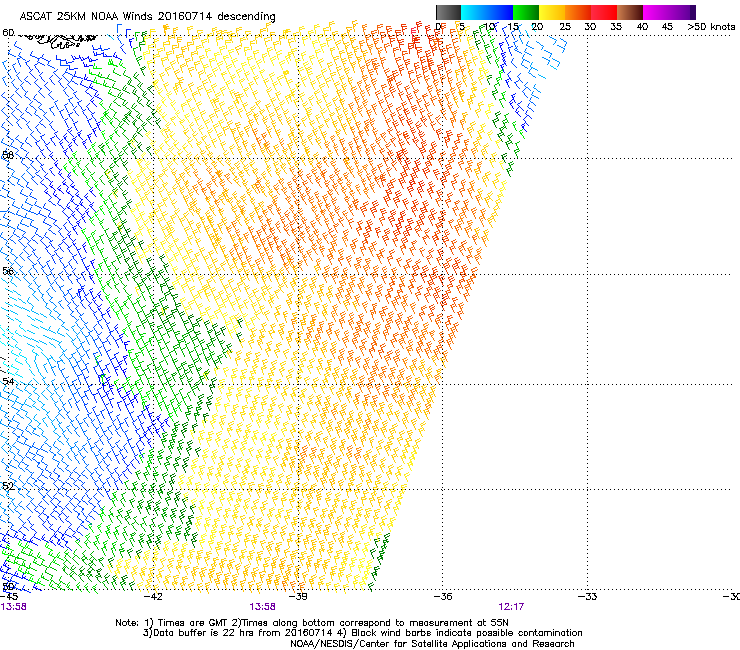Select the '13:58' time beneath the -45 label
Image resolution: width=740 pixels, height=650 pixels.
[x=14, y=607]
